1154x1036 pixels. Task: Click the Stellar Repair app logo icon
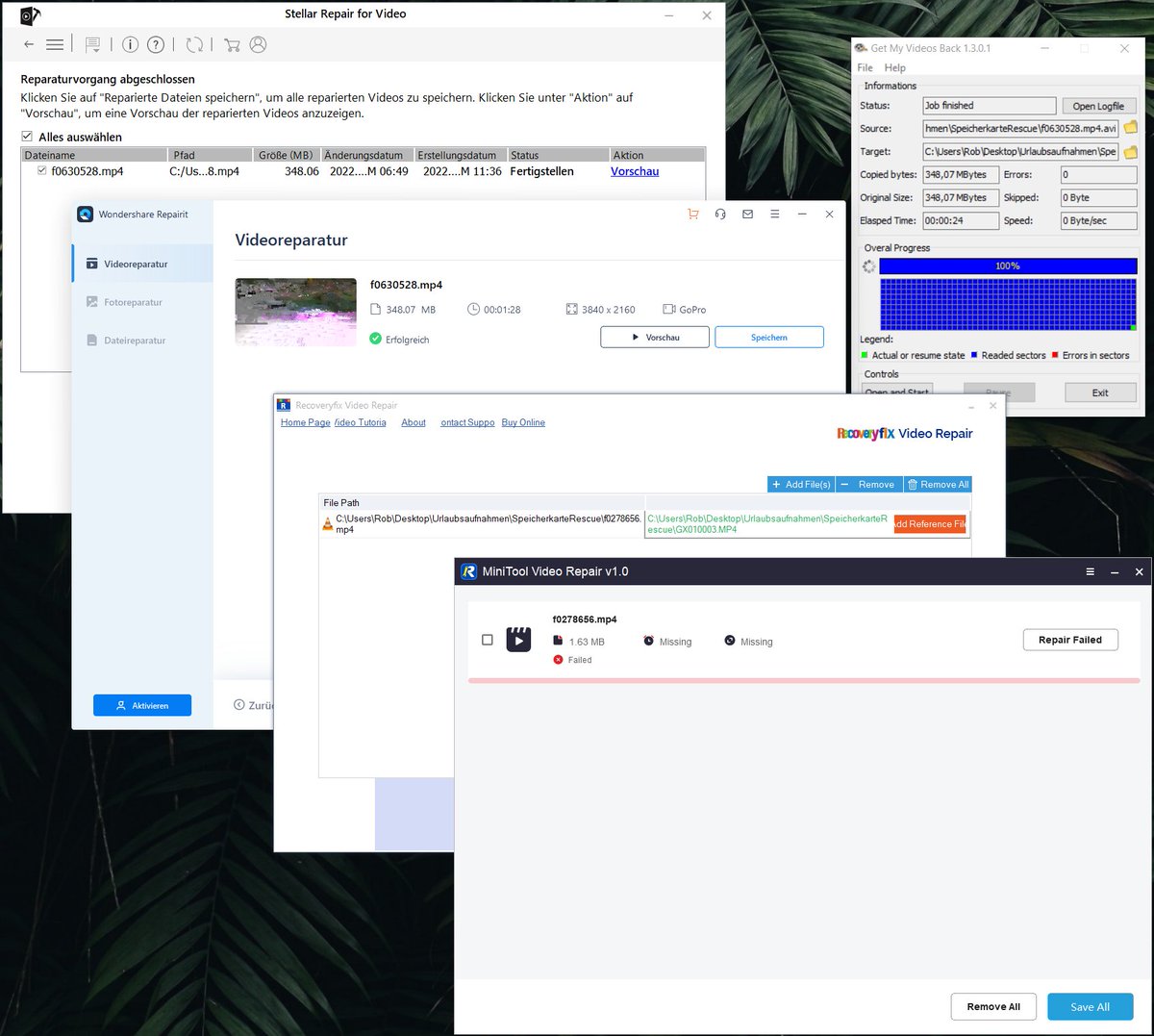(30, 15)
